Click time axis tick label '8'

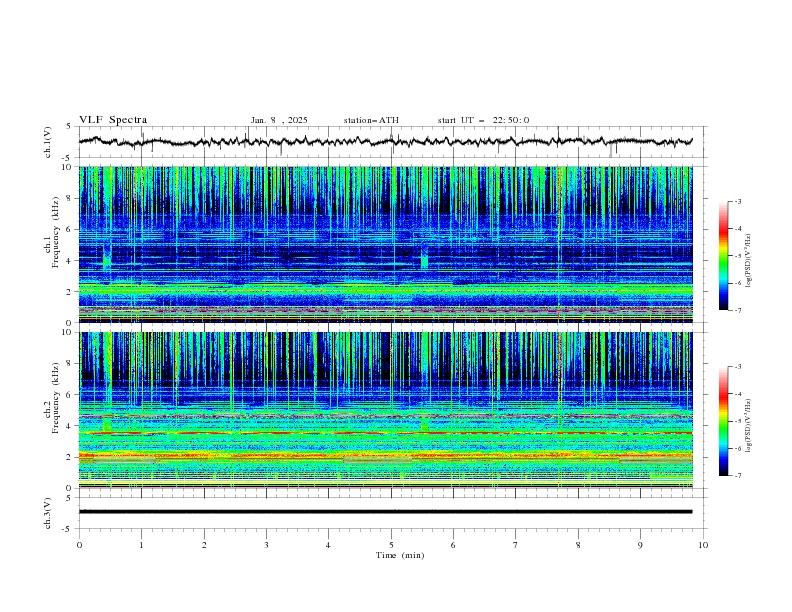(x=578, y=545)
